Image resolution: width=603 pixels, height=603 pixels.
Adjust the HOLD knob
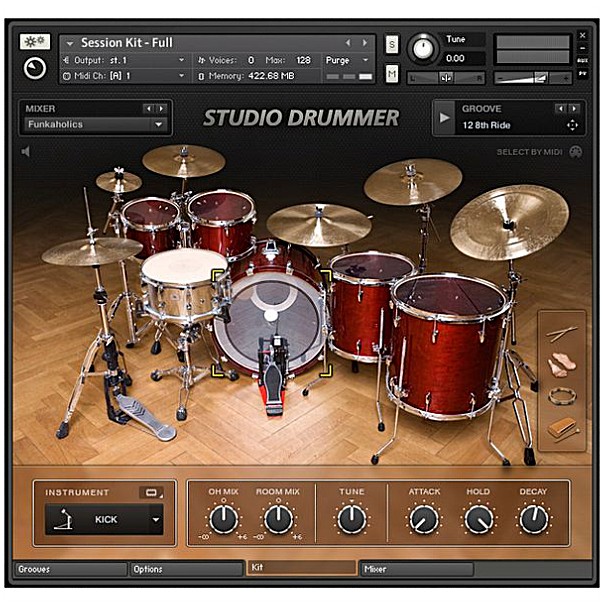tap(478, 520)
